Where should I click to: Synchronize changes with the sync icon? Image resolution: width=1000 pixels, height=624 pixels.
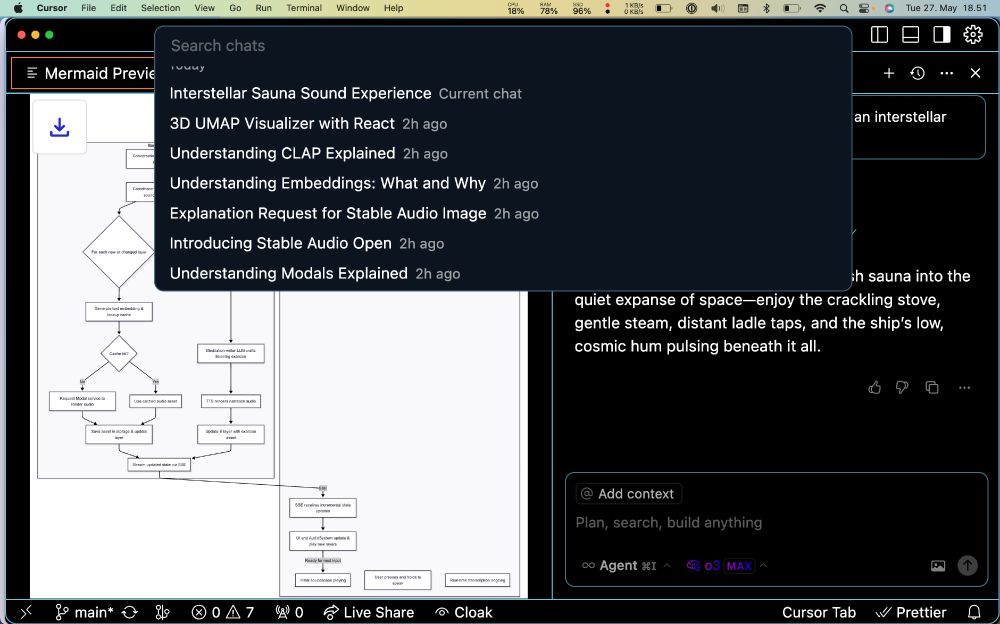click(x=129, y=613)
